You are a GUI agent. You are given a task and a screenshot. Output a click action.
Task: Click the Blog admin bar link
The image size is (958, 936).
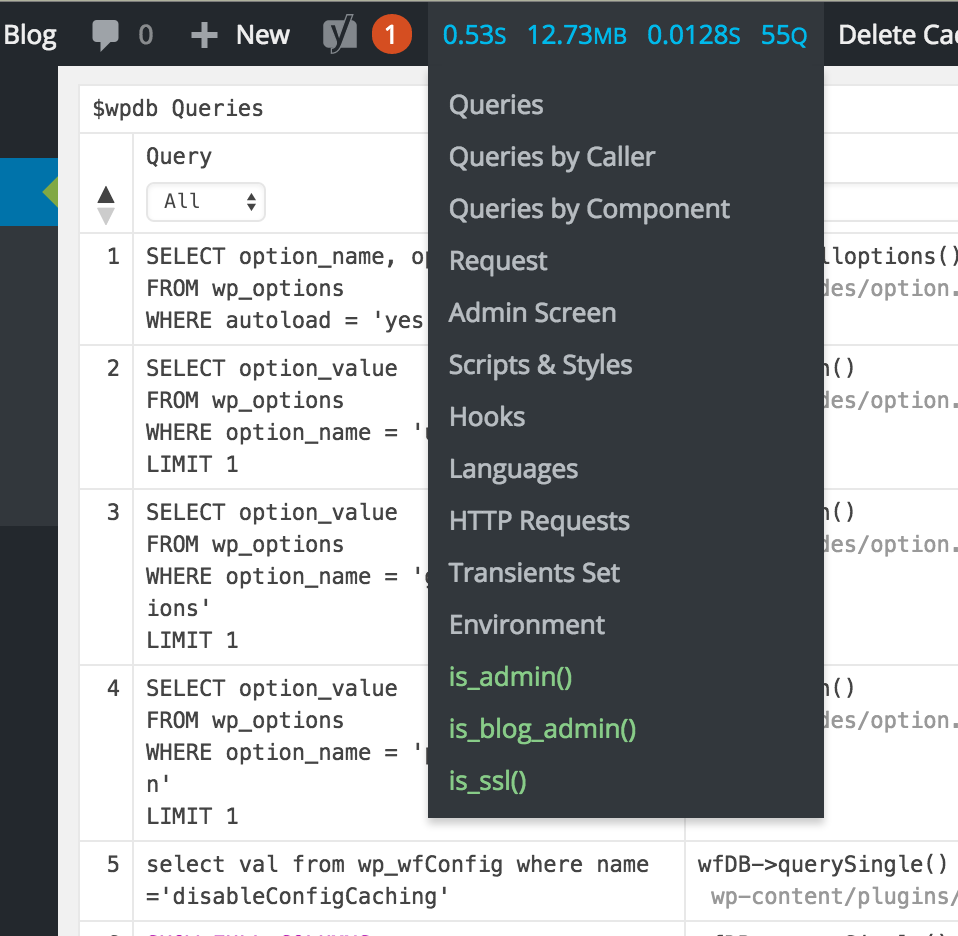click(29, 35)
